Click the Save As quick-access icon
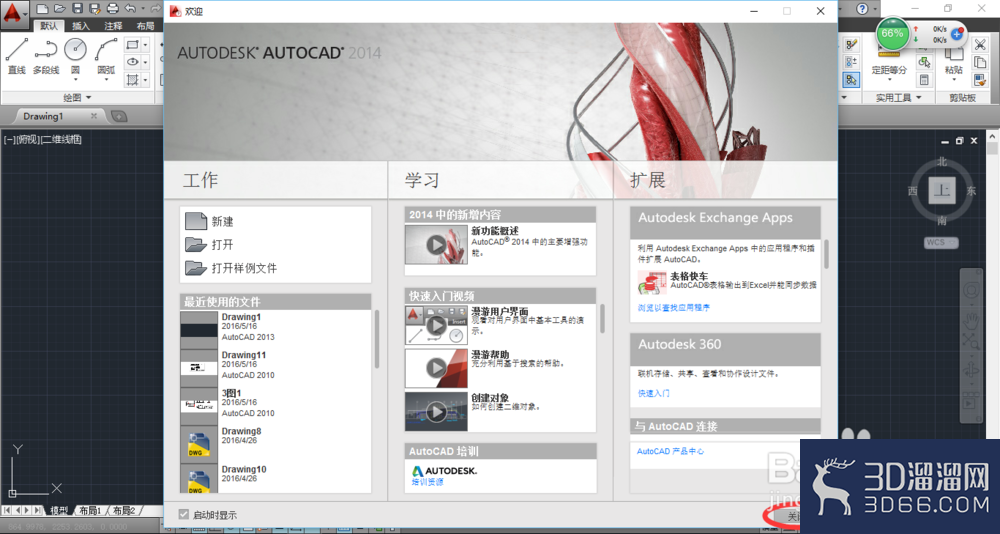The image size is (1000, 534). (x=94, y=9)
